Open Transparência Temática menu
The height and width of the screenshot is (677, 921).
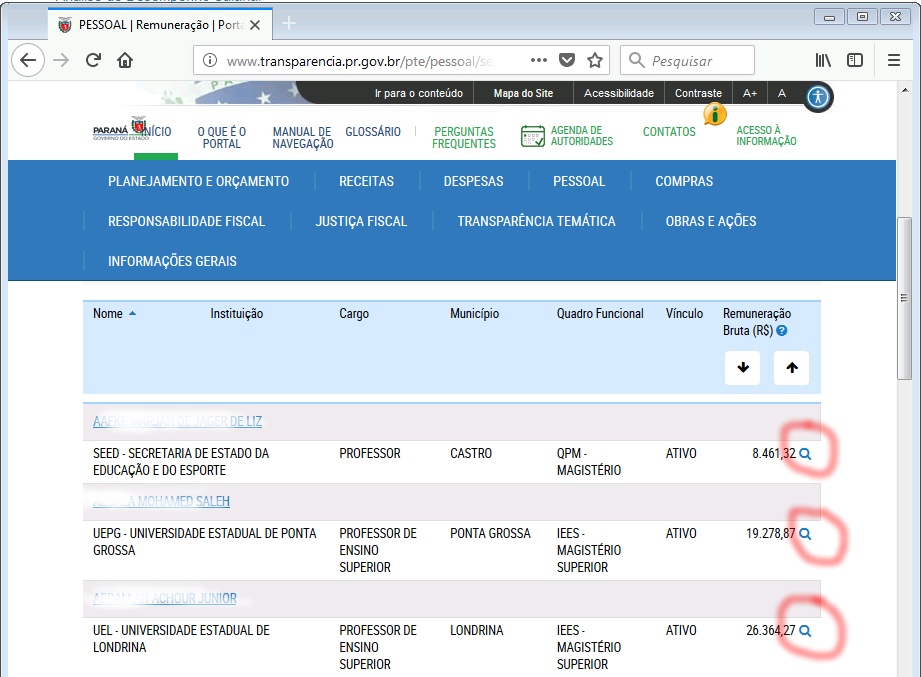pos(536,221)
